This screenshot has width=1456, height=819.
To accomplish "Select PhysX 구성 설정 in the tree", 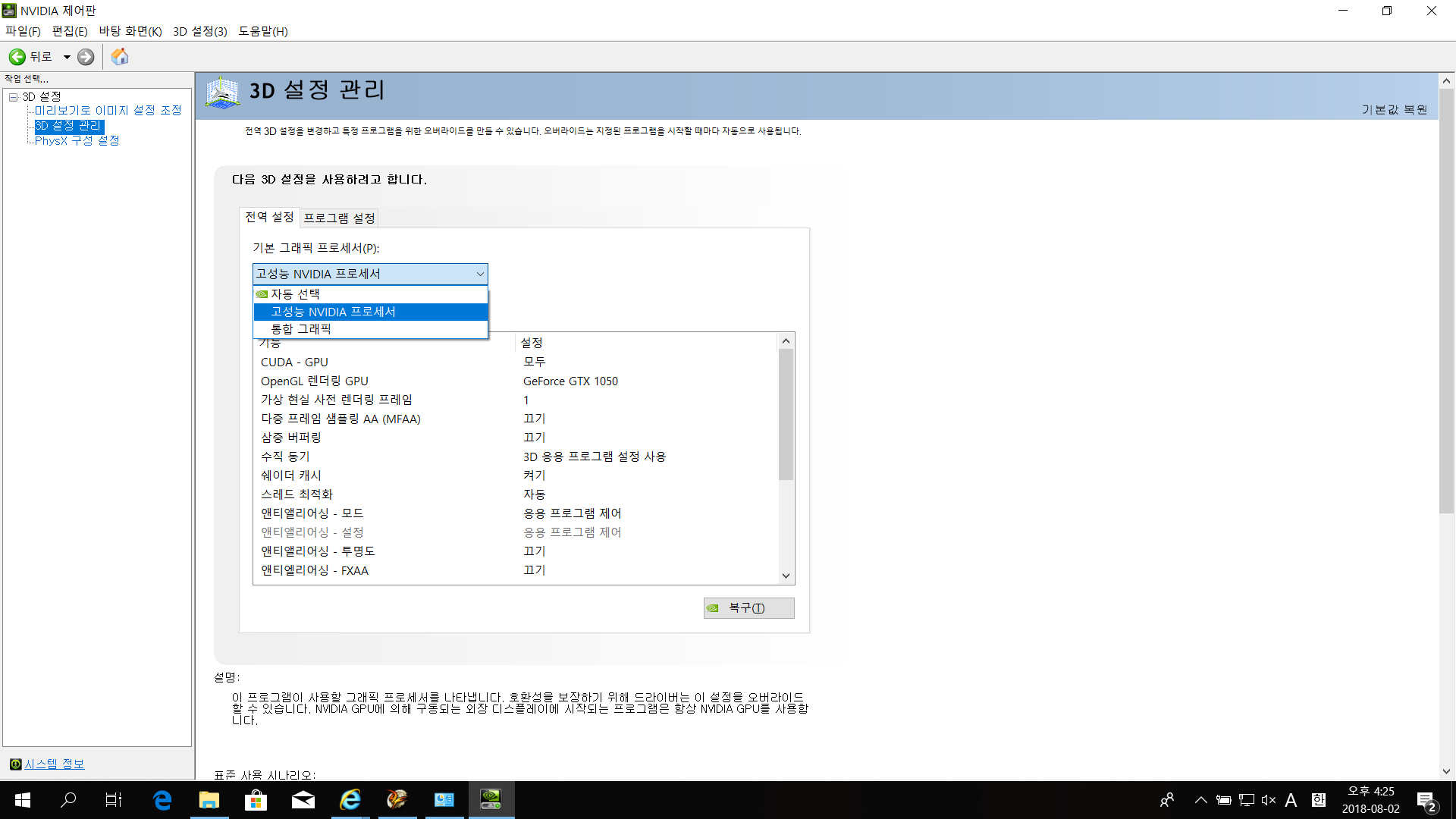I will click(77, 140).
